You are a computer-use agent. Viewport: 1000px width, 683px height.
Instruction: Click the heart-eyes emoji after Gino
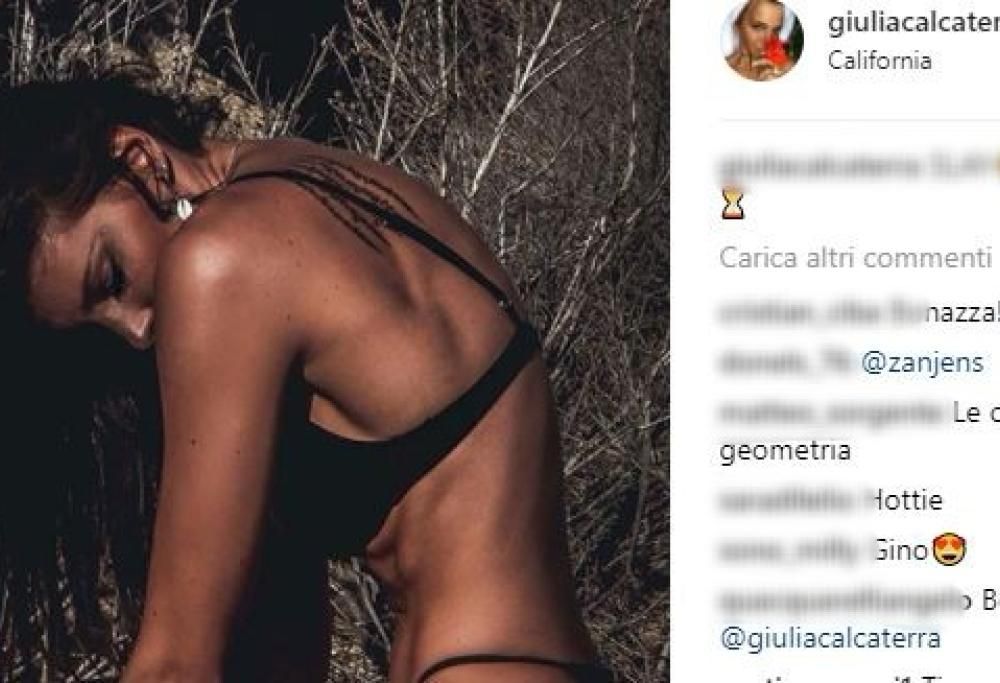(949, 550)
